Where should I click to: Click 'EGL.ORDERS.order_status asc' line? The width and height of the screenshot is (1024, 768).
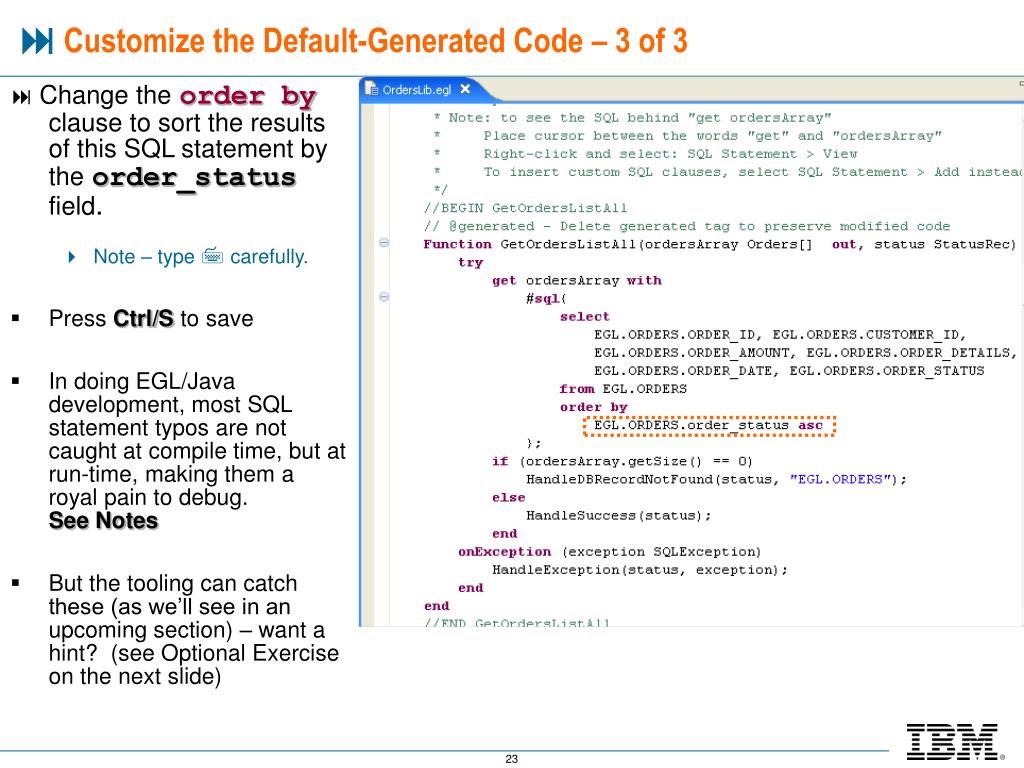709,426
